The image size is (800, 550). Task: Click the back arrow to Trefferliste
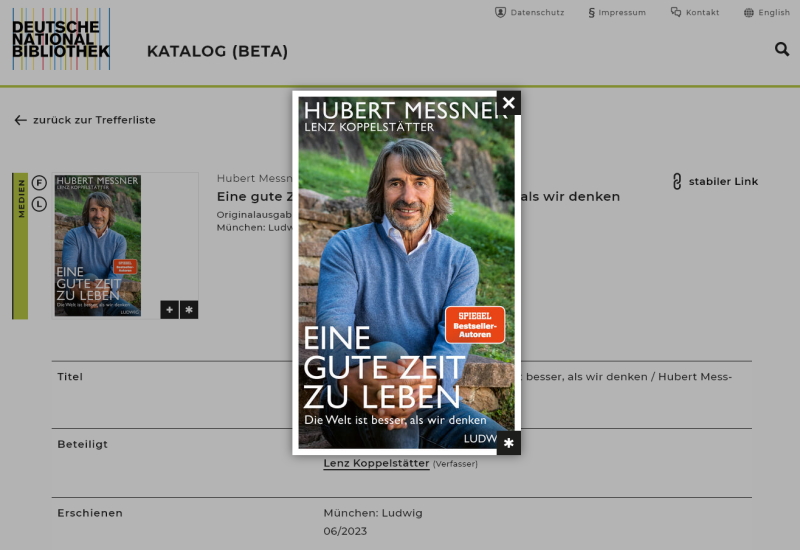(20, 120)
